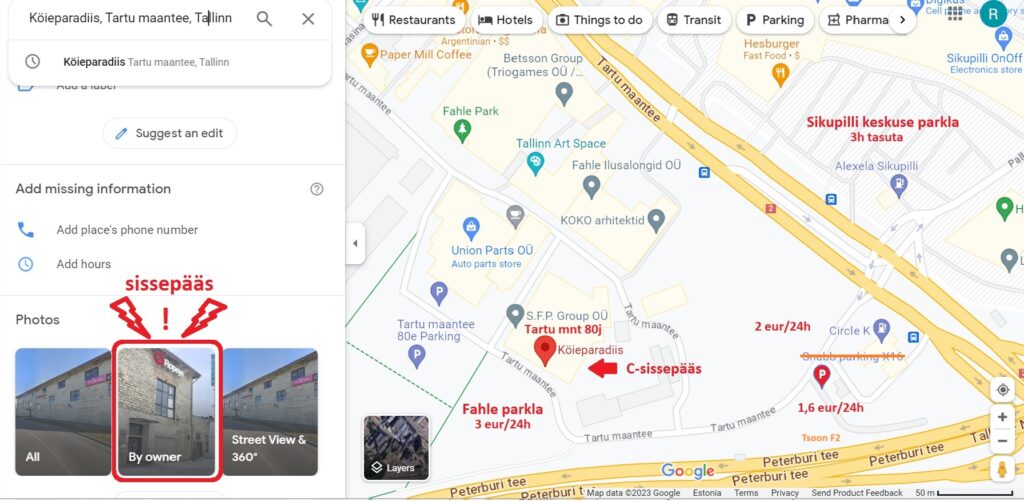Viewport: 1024px width, 501px height.
Task: Click Suggest an edit button
Action: click(170, 133)
